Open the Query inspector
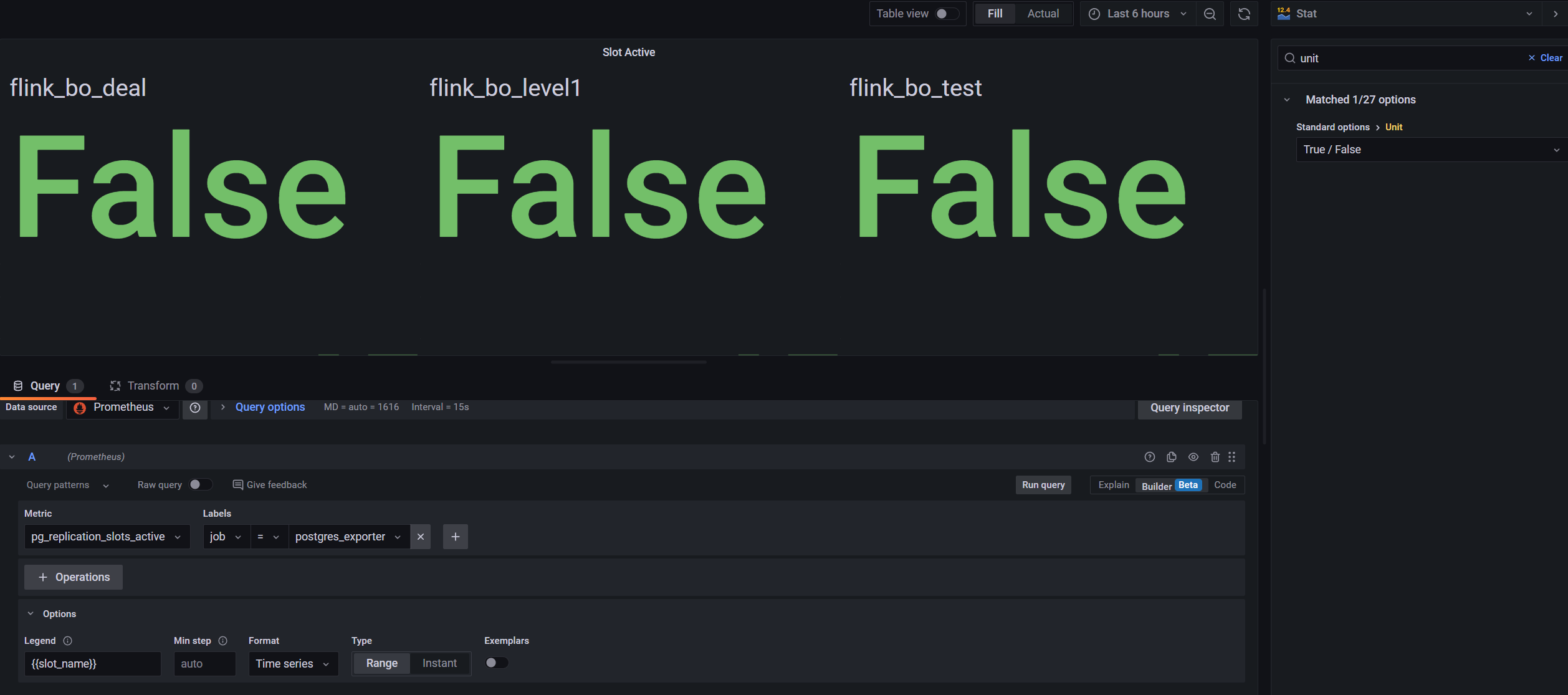Image resolution: width=1568 pixels, height=695 pixels. [1189, 408]
